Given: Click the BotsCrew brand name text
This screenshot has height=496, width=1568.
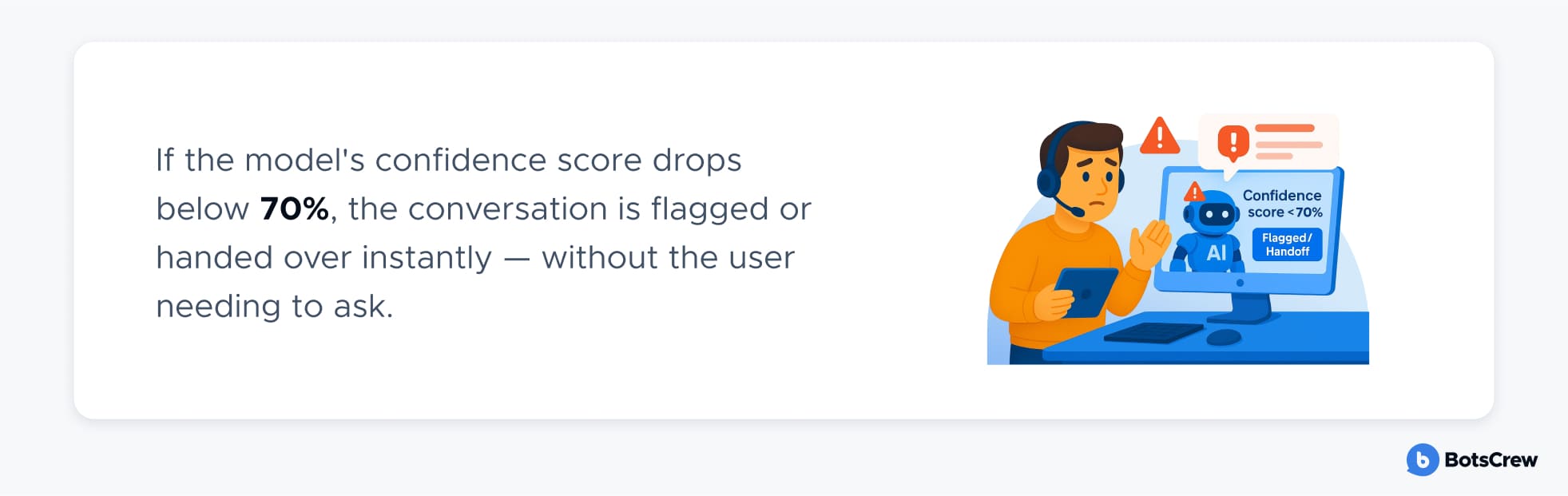Looking at the screenshot, I should click(1491, 460).
